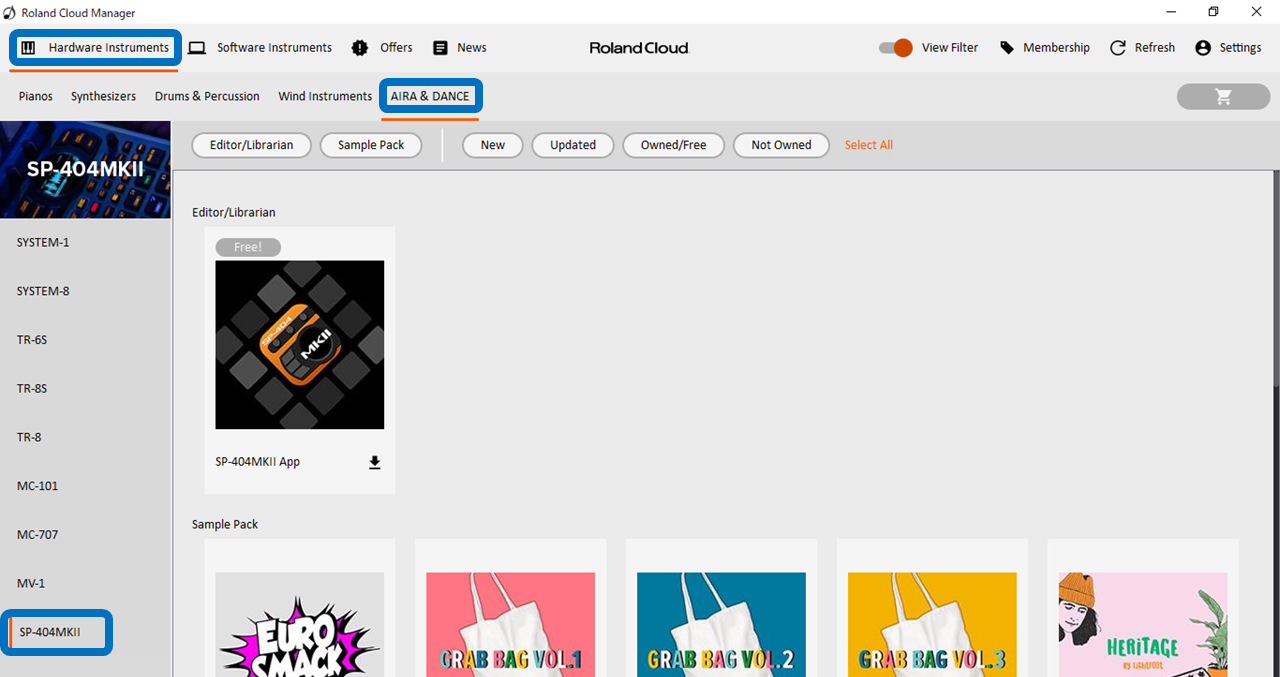This screenshot has width=1280, height=677.
Task: Open Grab Bag Vol.1 sample pack
Action: coord(511,625)
